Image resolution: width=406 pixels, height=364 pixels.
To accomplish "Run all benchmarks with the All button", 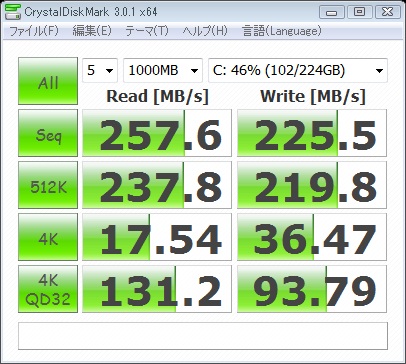I will [48, 81].
